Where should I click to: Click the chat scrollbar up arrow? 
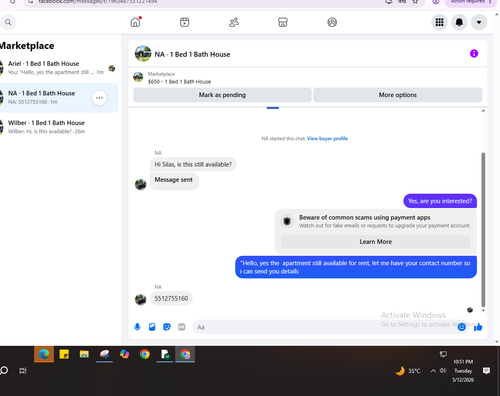[483, 111]
